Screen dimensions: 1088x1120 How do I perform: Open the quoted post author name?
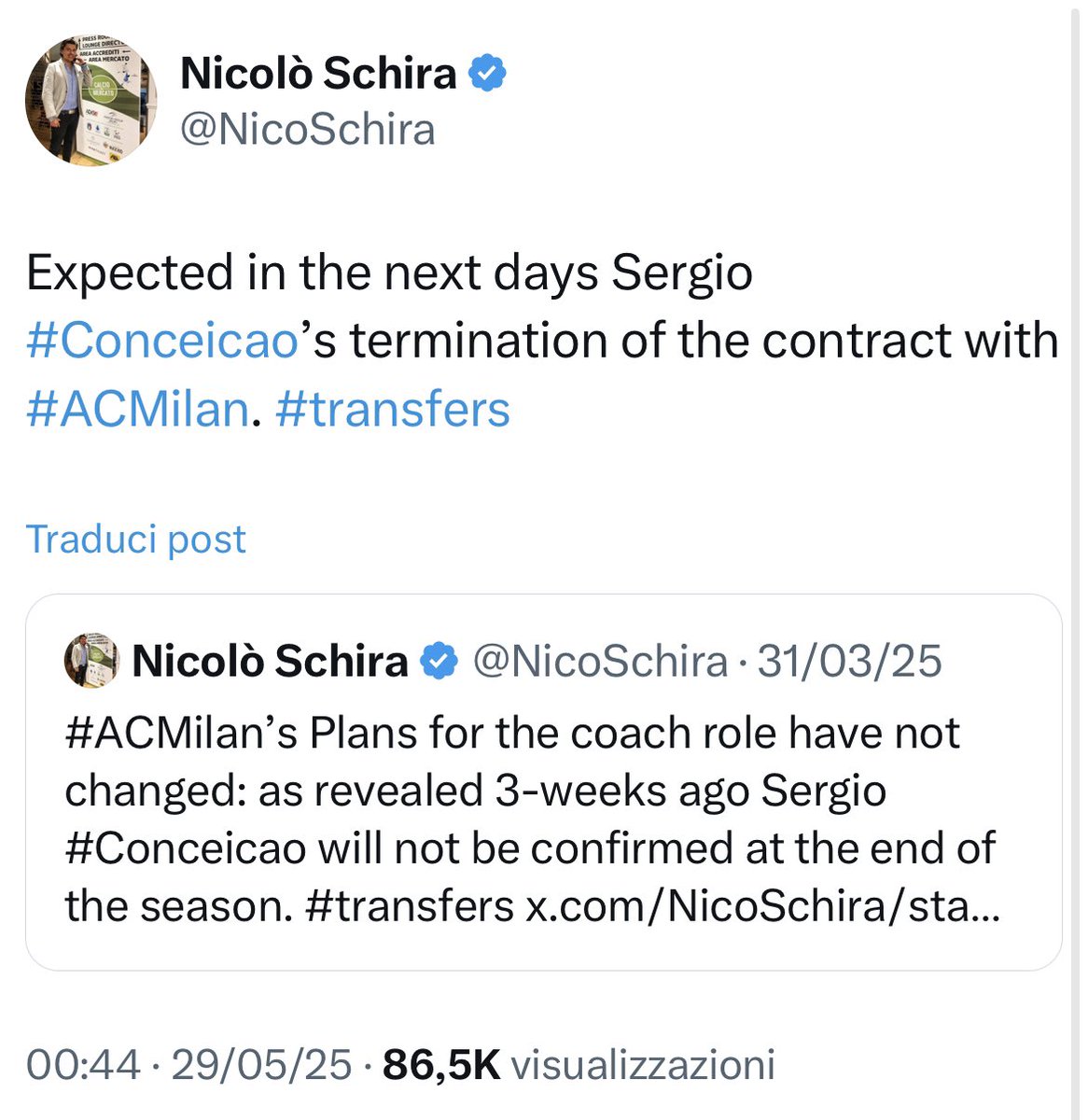coord(271,662)
